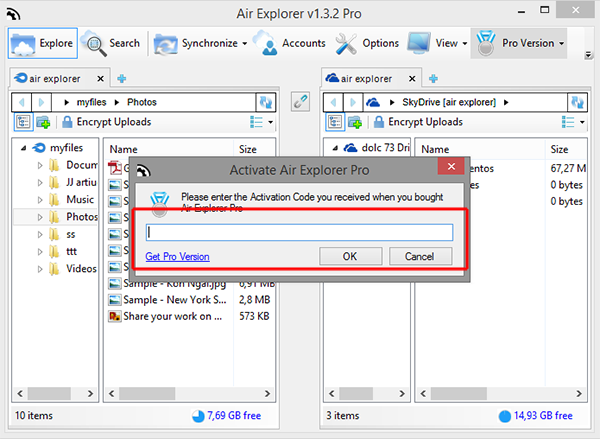Click the activation code text field
Viewport: 600px width, 439px height.
(x=299, y=232)
